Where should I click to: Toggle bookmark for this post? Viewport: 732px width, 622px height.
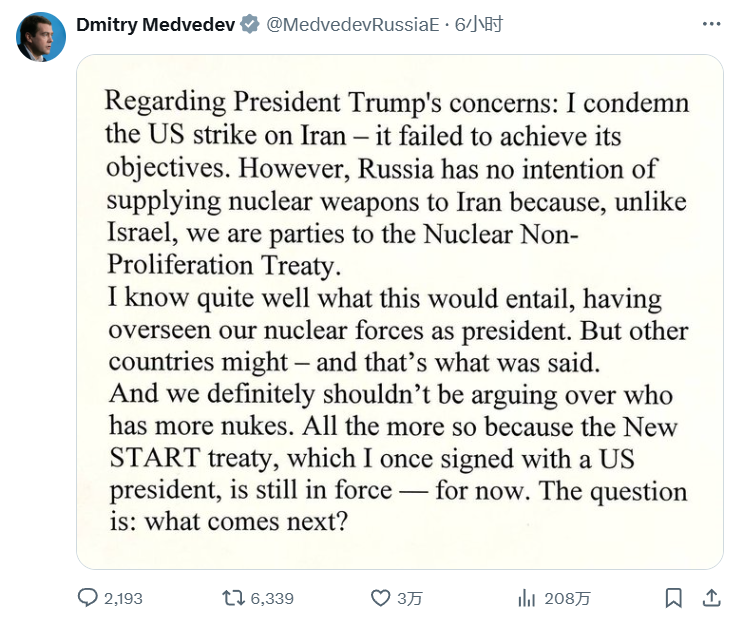click(x=673, y=597)
